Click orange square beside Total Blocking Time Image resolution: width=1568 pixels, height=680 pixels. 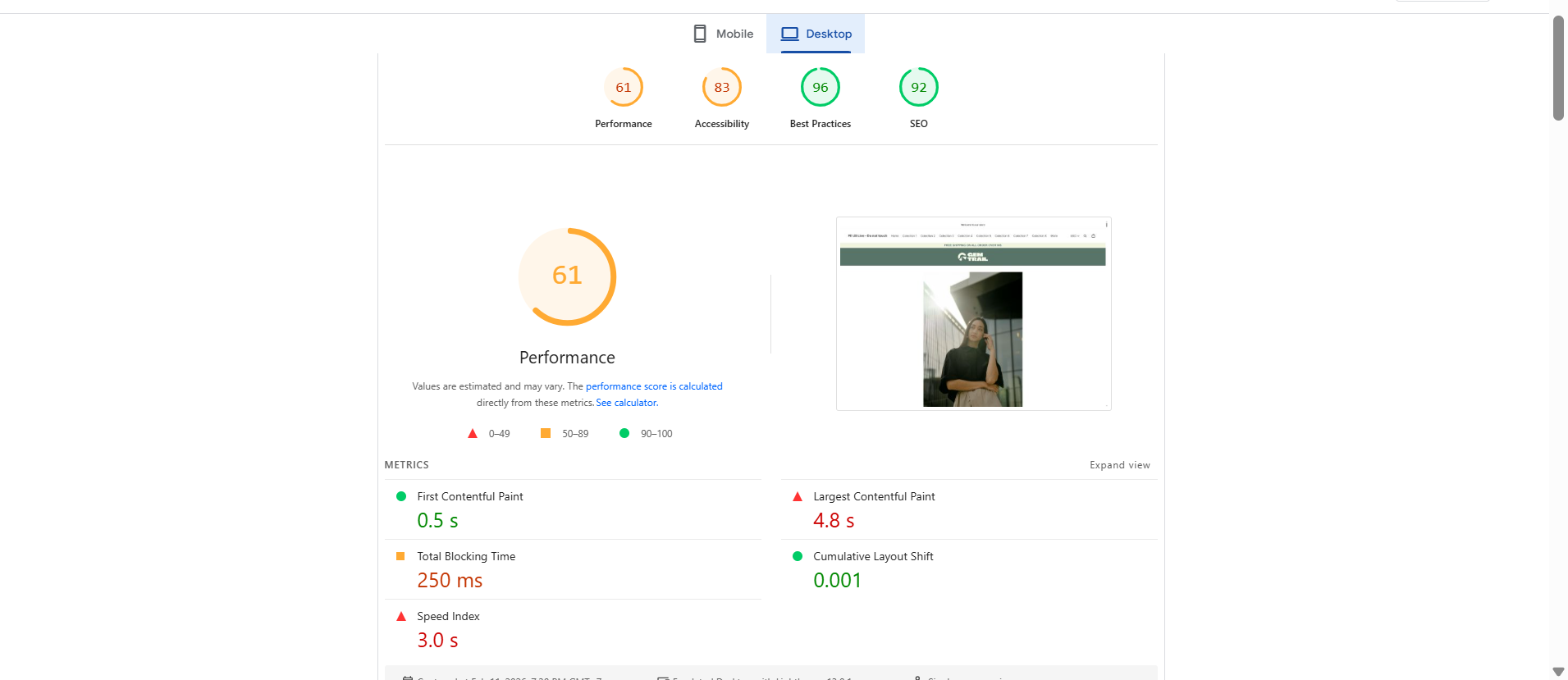(x=400, y=556)
